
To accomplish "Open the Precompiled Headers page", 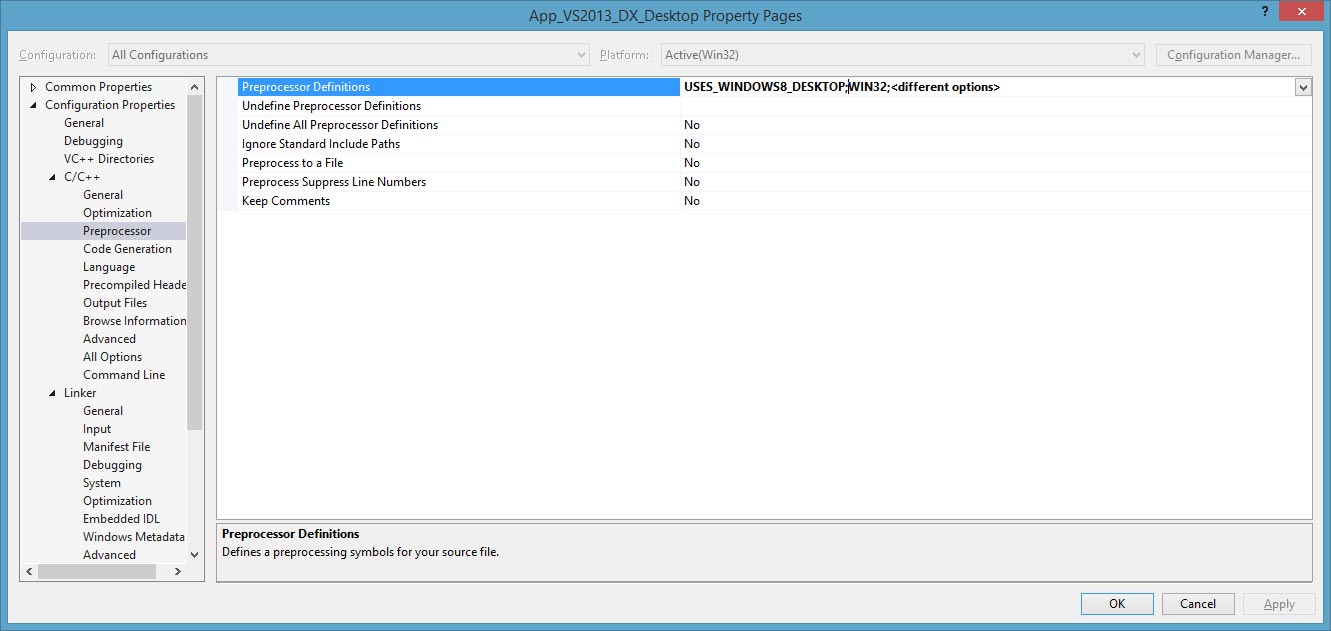I will pyautogui.click(x=134, y=285).
